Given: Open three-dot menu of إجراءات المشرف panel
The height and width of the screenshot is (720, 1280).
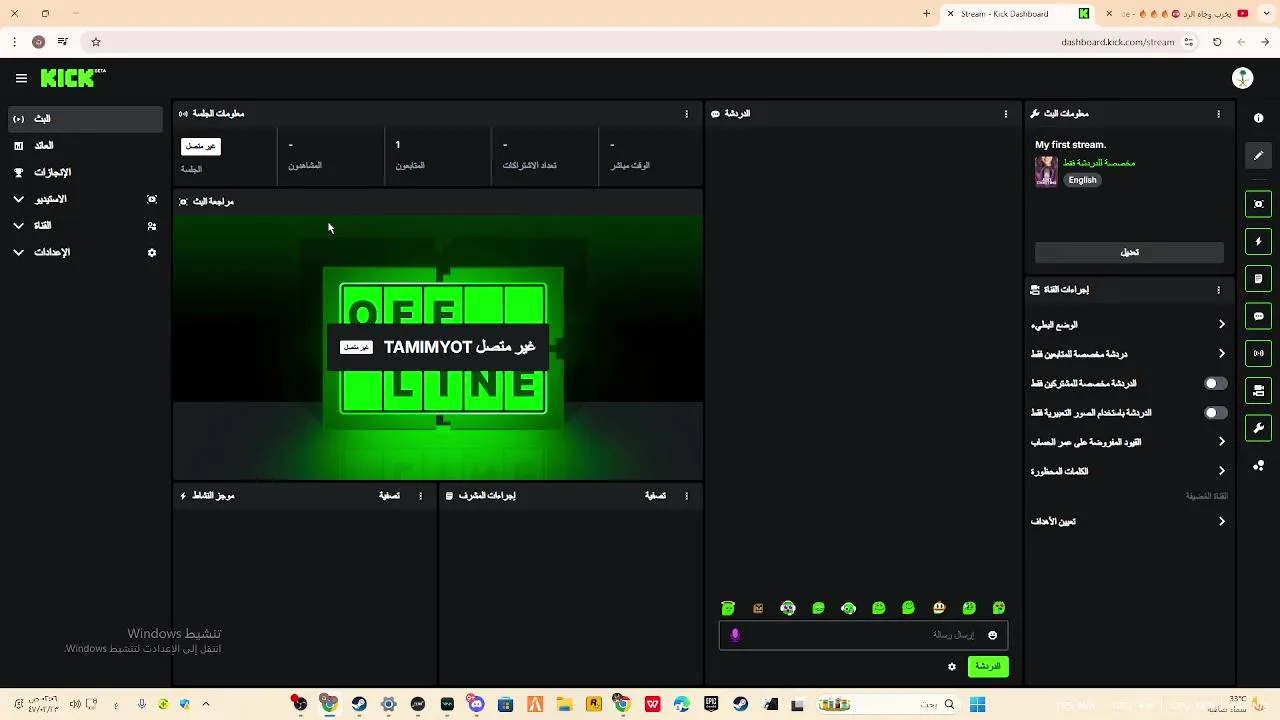Looking at the screenshot, I should click(686, 496).
